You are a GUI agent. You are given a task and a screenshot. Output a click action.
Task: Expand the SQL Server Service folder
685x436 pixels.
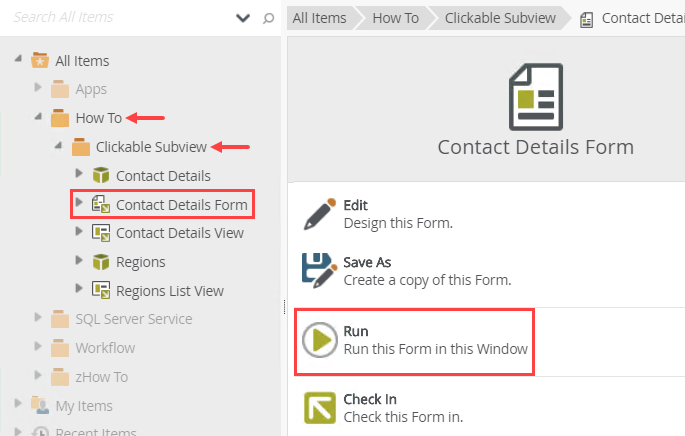(38, 318)
